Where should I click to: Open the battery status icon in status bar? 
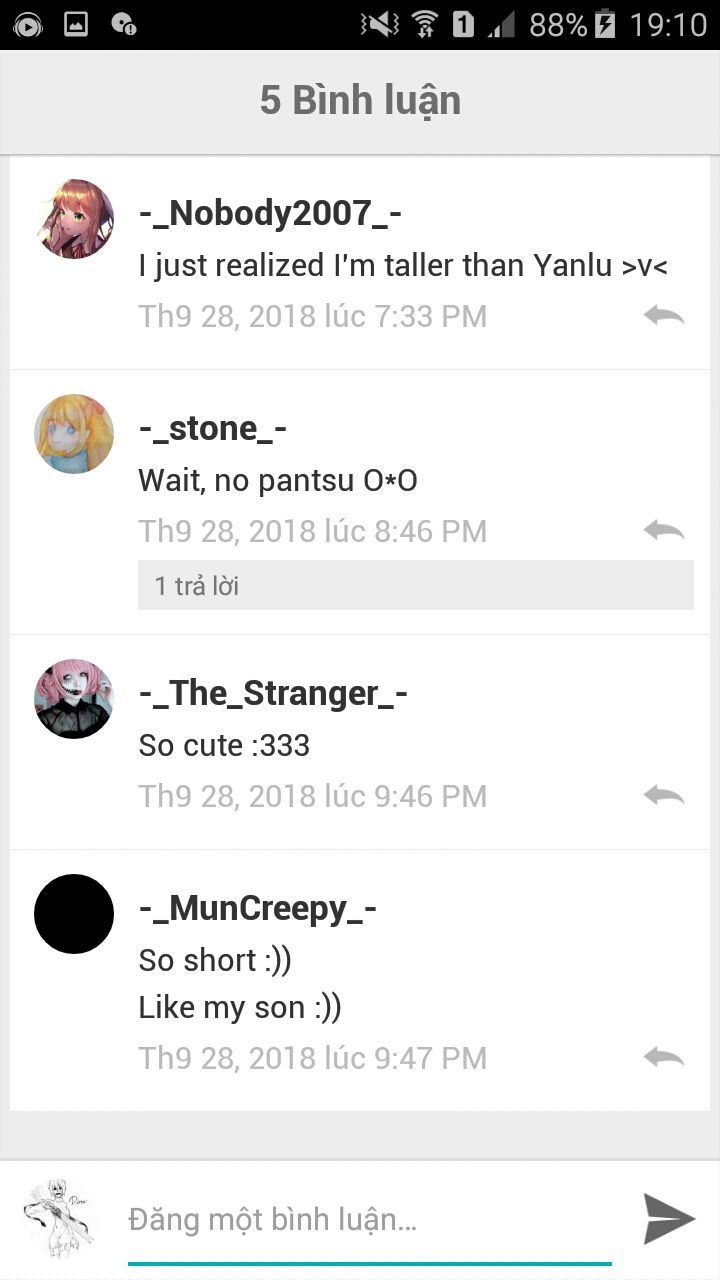click(x=604, y=24)
